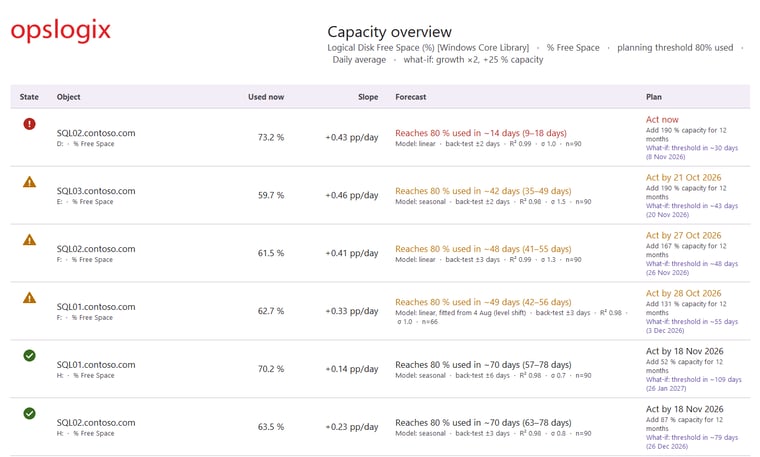
Task: Click the opslogix logo
Action: 61,31
